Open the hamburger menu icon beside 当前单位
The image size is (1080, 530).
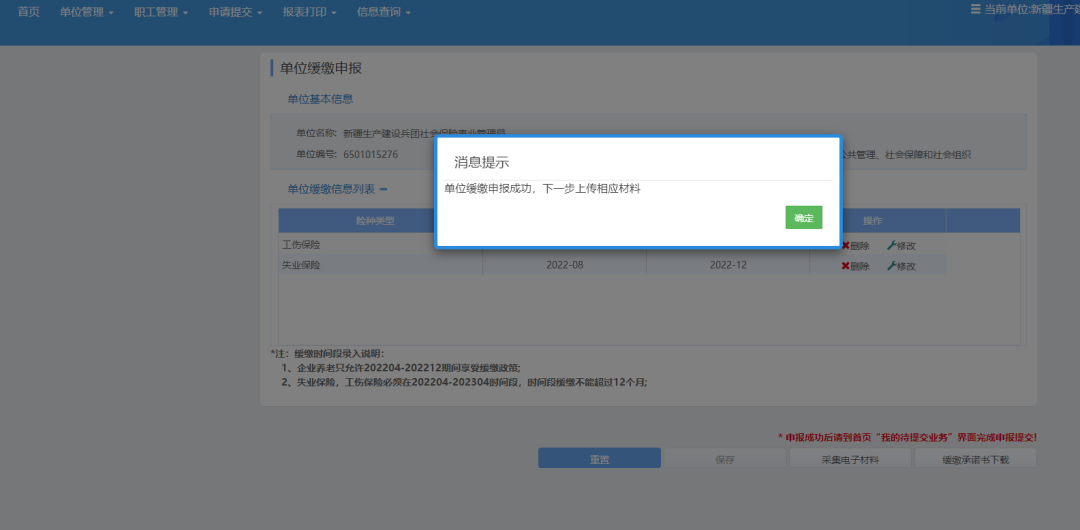(976, 9)
